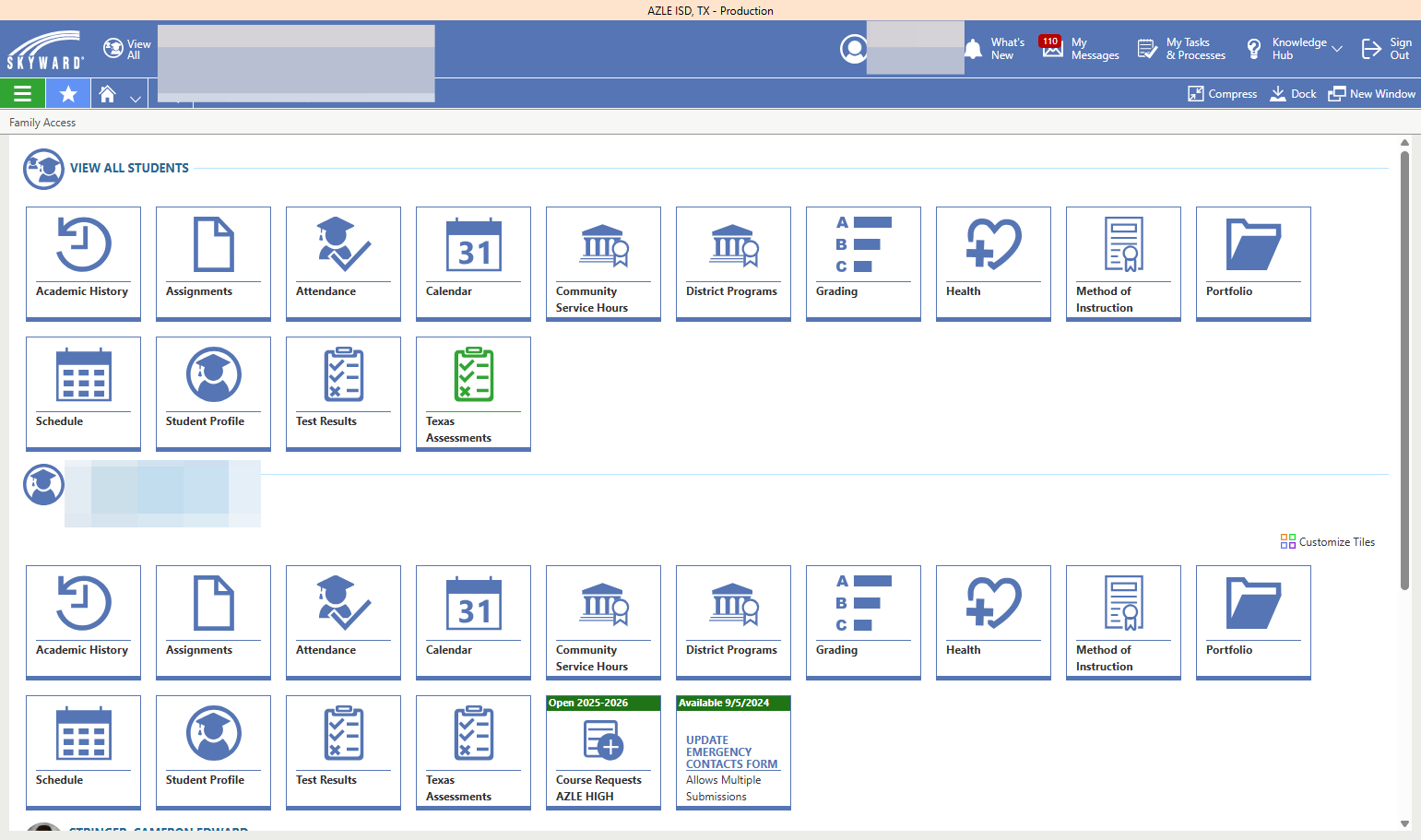Open Test Results tile under View All Students
The image size is (1421, 840).
coord(343,394)
